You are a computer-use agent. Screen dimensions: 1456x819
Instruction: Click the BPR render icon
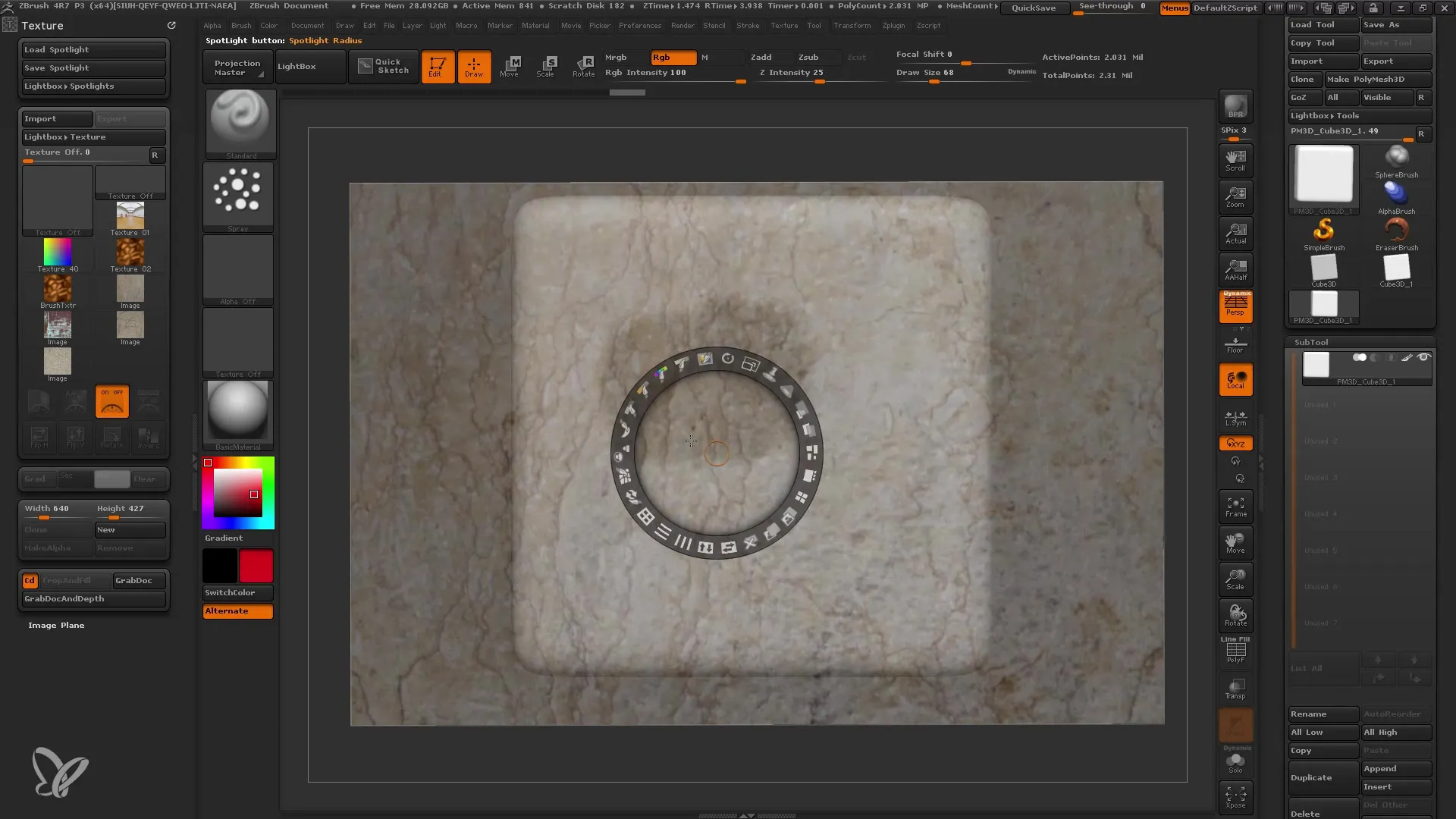[1235, 106]
